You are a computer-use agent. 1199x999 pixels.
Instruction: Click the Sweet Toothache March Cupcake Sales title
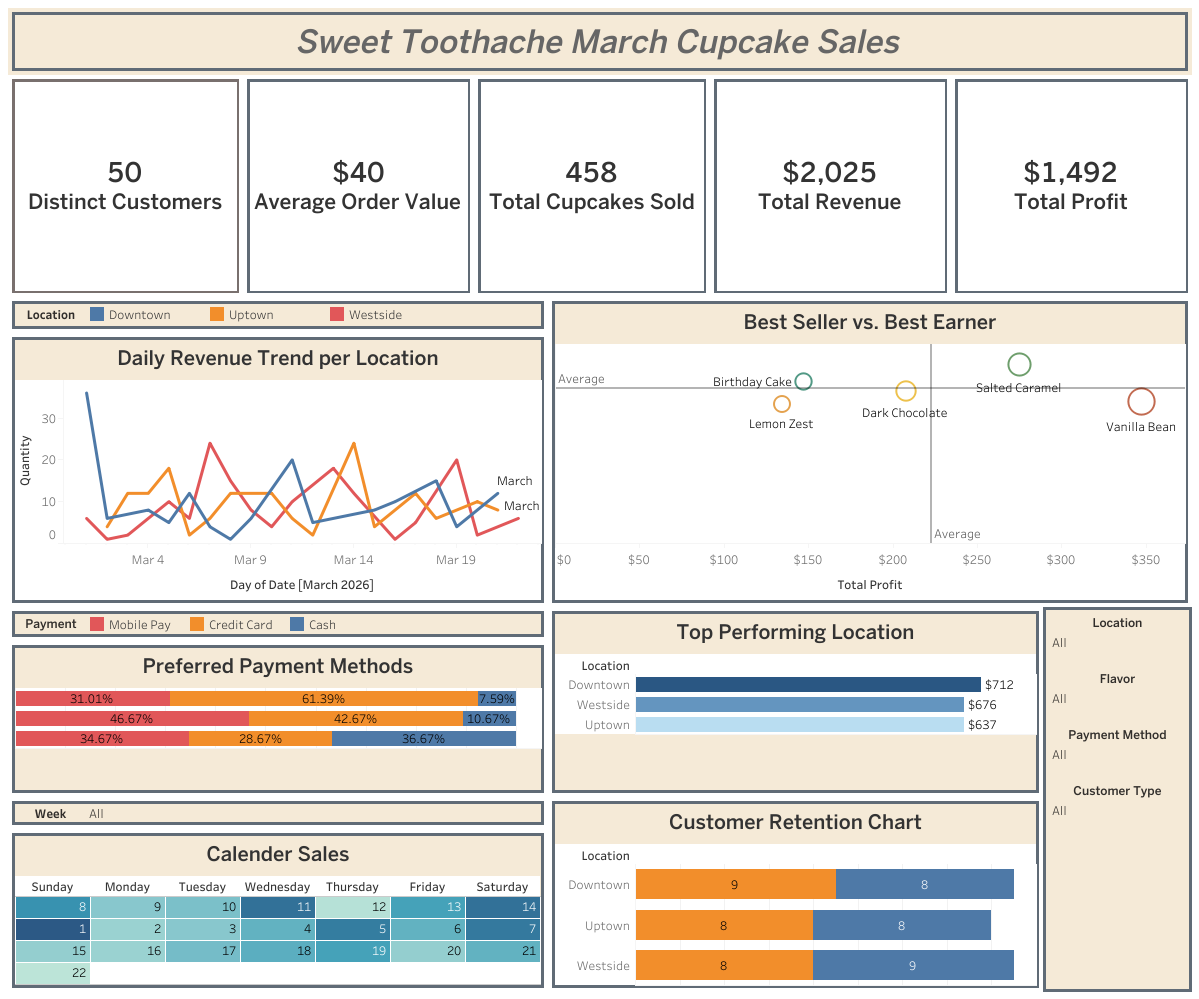(599, 41)
